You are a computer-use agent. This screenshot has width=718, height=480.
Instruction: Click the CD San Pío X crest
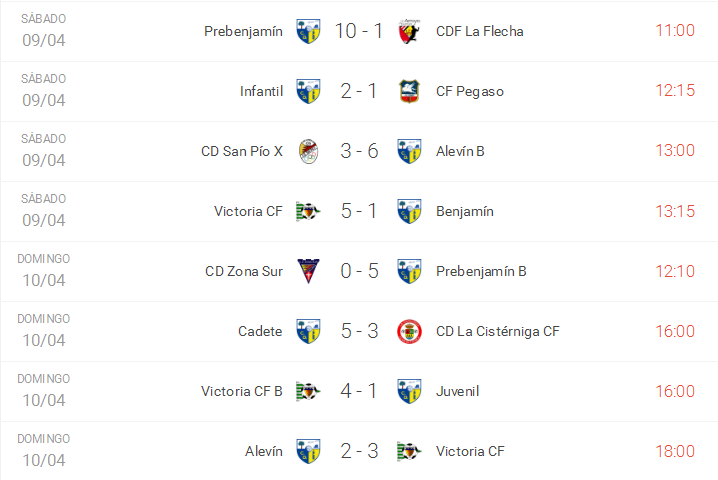tap(309, 151)
